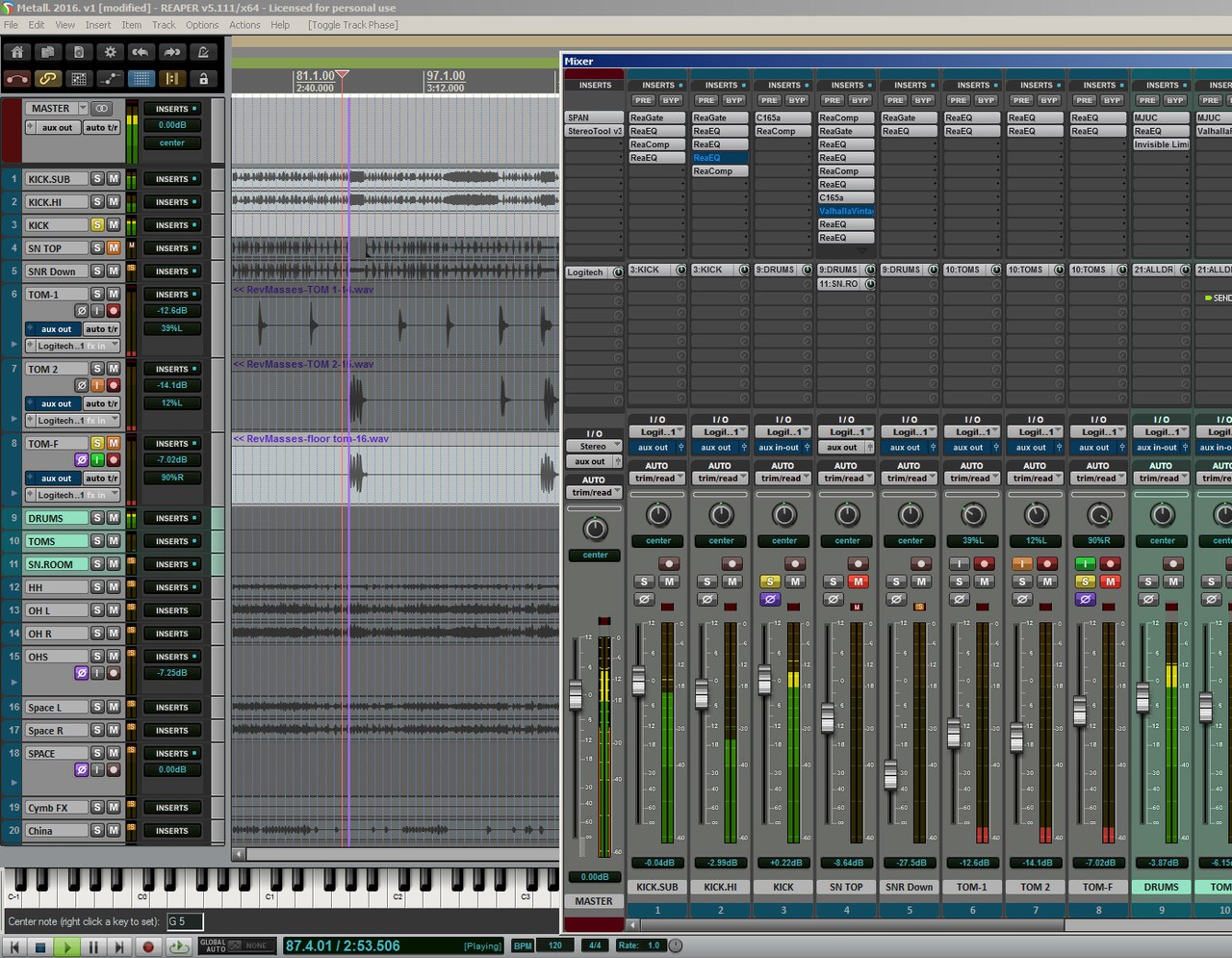Solo the KICK.SUB track
This screenshot has width=1232, height=958.
click(97, 179)
